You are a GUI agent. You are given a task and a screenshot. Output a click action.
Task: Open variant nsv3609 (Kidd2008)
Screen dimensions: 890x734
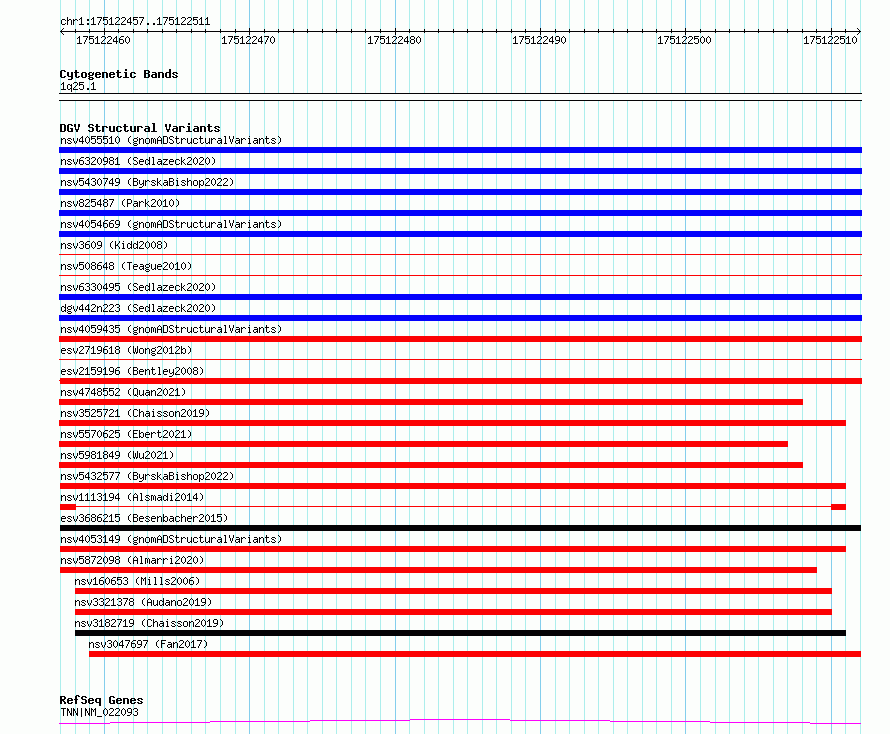tap(114, 245)
